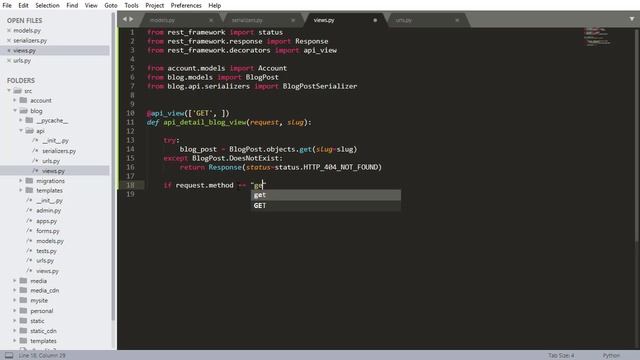Change Tab Size setting in status bar
This screenshot has height=360, width=640.
point(561,356)
